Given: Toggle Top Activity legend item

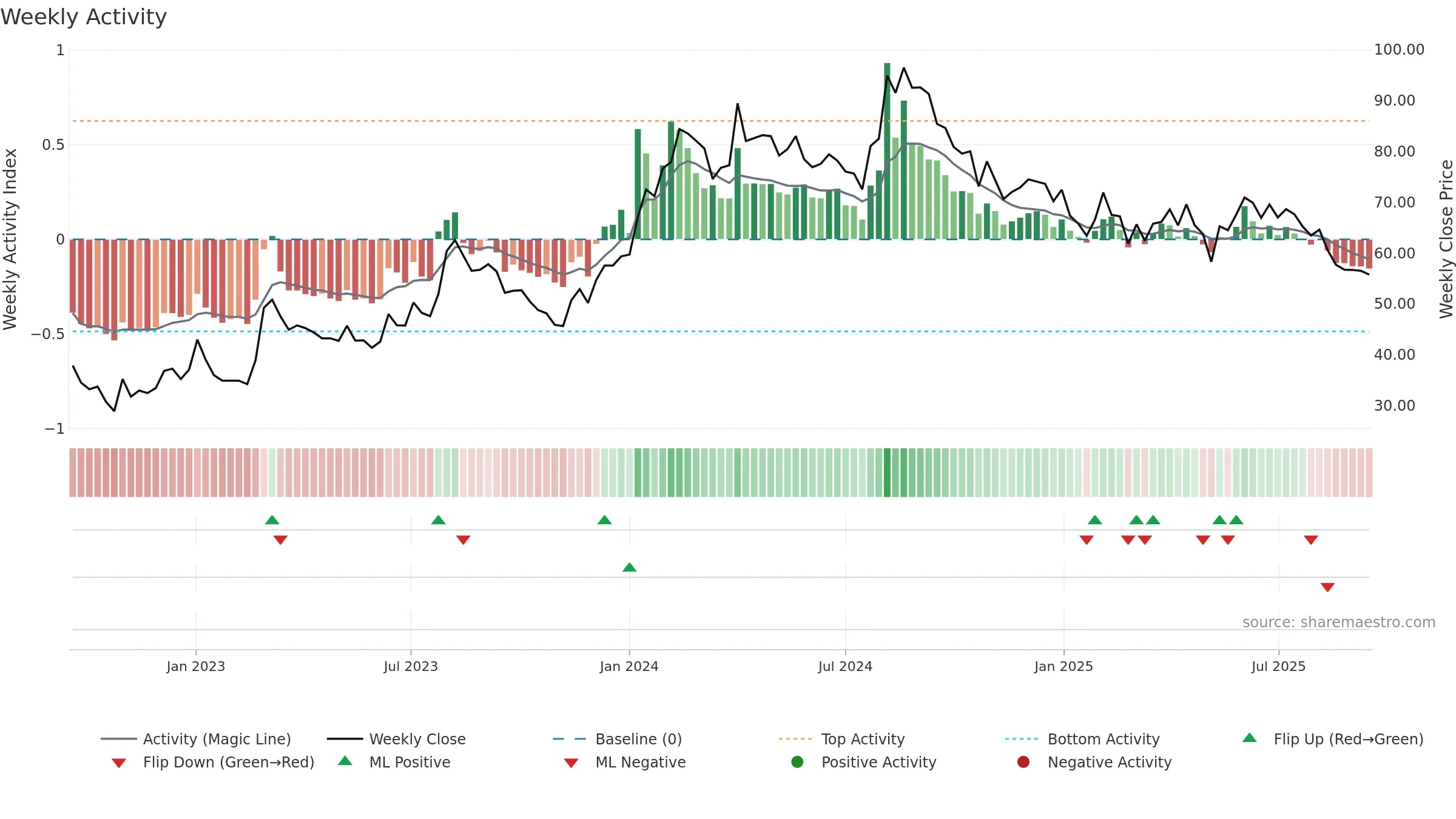Looking at the screenshot, I should click(x=841, y=739).
